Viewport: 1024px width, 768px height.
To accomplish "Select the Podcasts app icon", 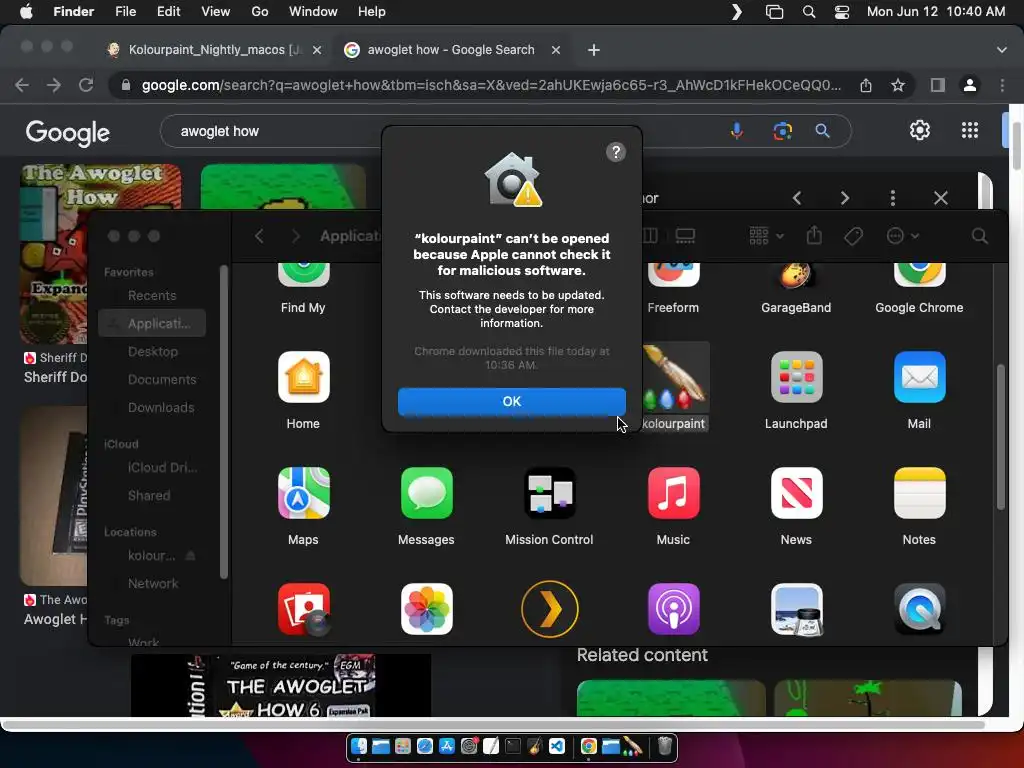I will (673, 609).
